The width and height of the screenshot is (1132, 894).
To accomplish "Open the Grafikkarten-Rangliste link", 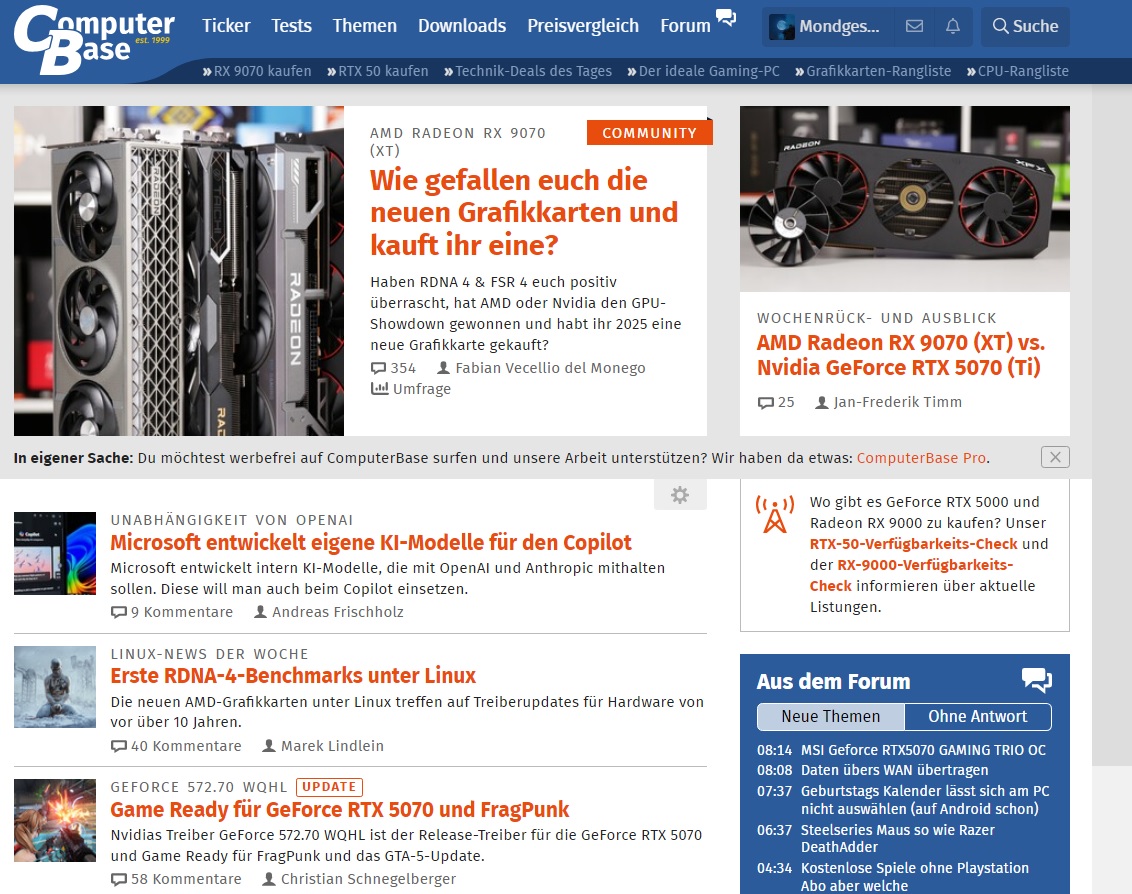I will [873, 71].
